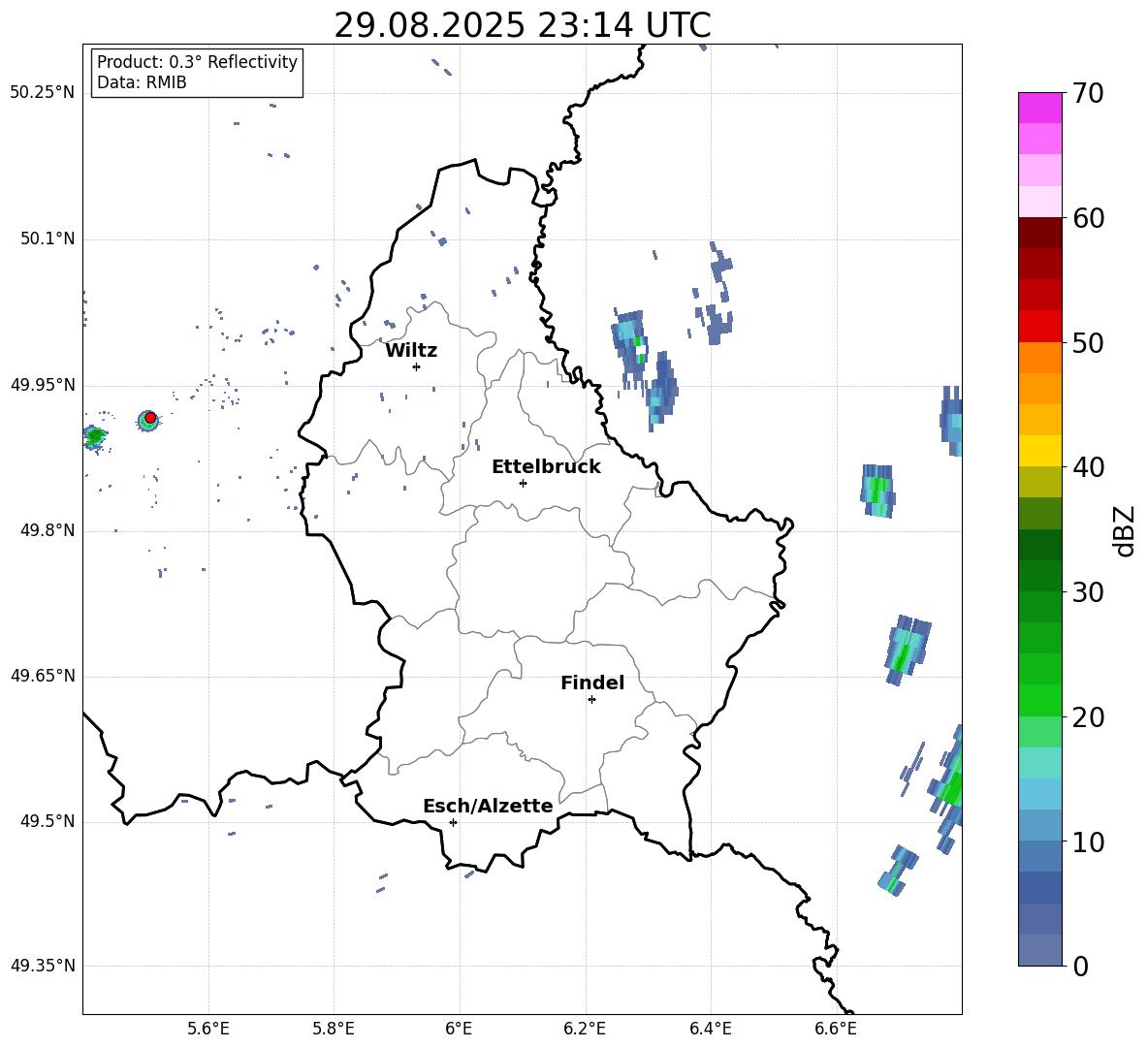Click the colorbar tick label 50

pyautogui.click(x=1088, y=342)
